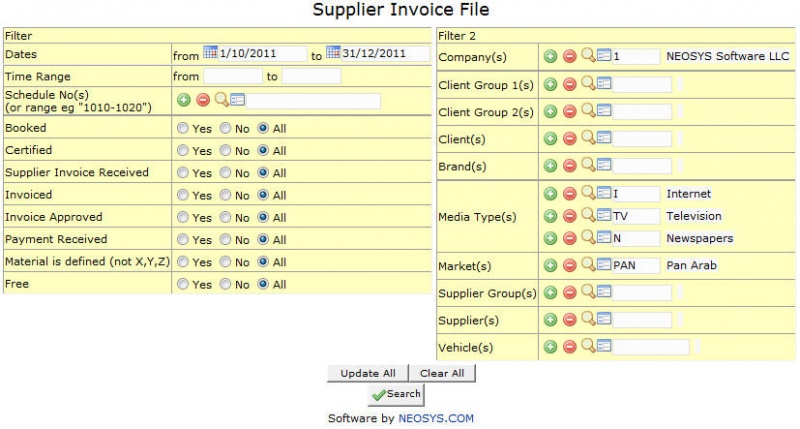The width and height of the screenshot is (800, 429).
Task: Click the Dates from field showing 1/10/2011
Action: [262, 54]
